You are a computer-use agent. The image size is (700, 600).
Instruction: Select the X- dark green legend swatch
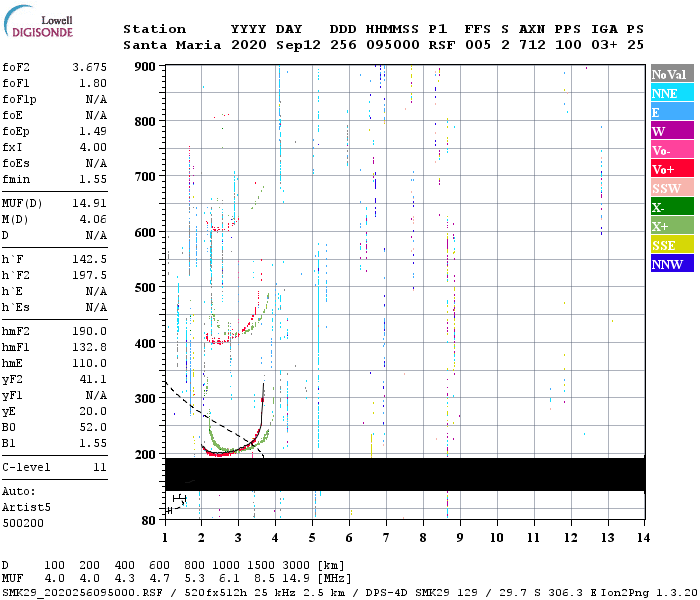672,207
